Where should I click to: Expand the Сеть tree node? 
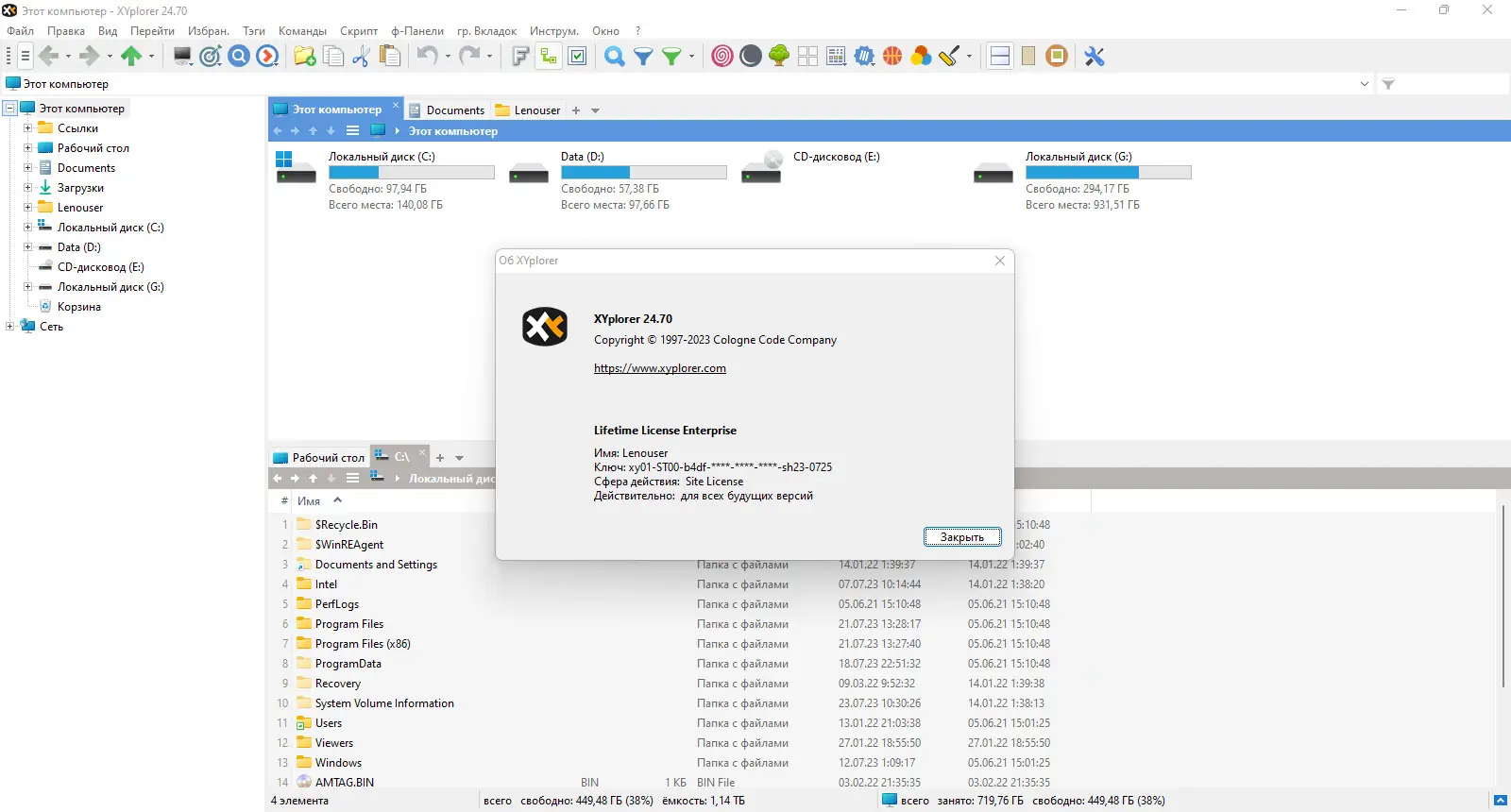9,327
